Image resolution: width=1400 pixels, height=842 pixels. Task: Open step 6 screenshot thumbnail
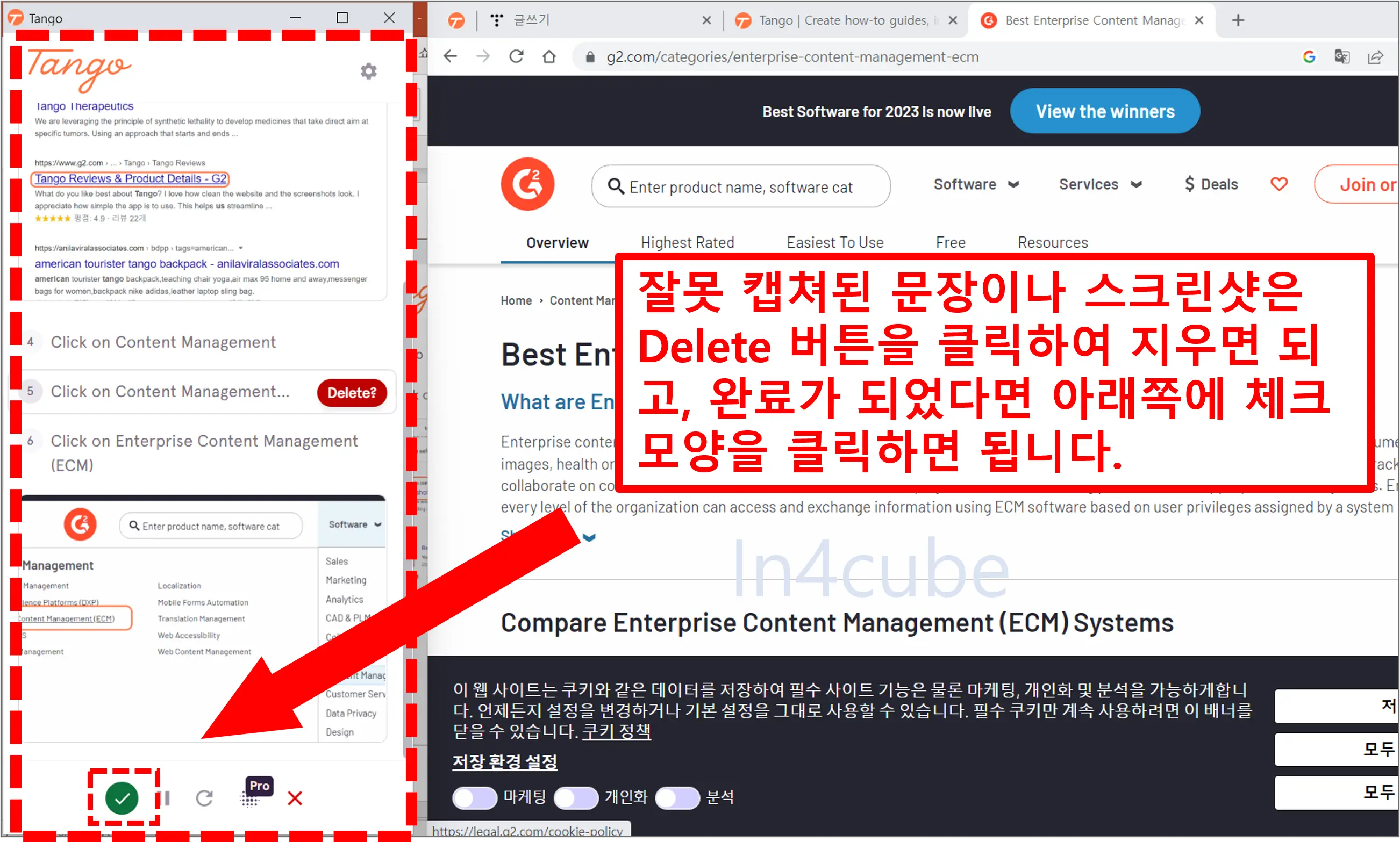coord(204,620)
